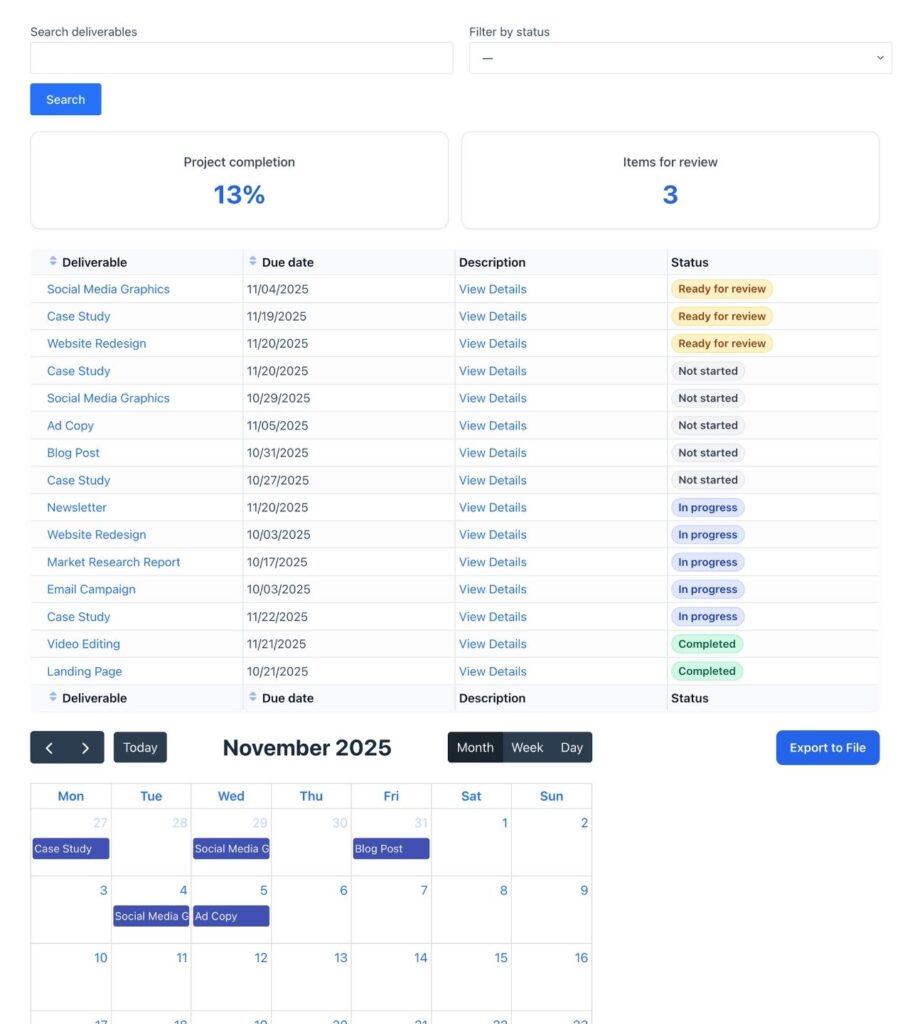The image size is (910, 1024).
Task: Select the Month view tab
Action: 475,747
